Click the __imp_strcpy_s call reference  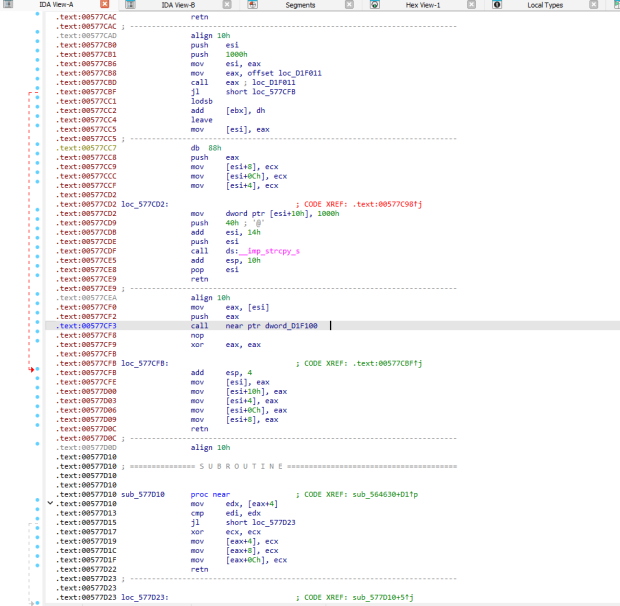(x=269, y=251)
